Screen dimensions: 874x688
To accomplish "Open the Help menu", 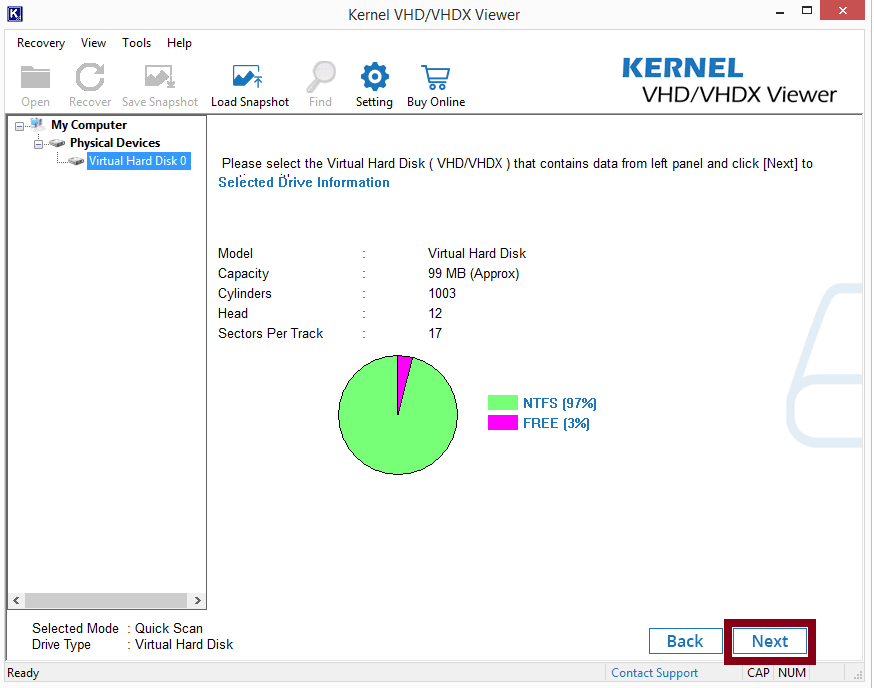I will (179, 43).
